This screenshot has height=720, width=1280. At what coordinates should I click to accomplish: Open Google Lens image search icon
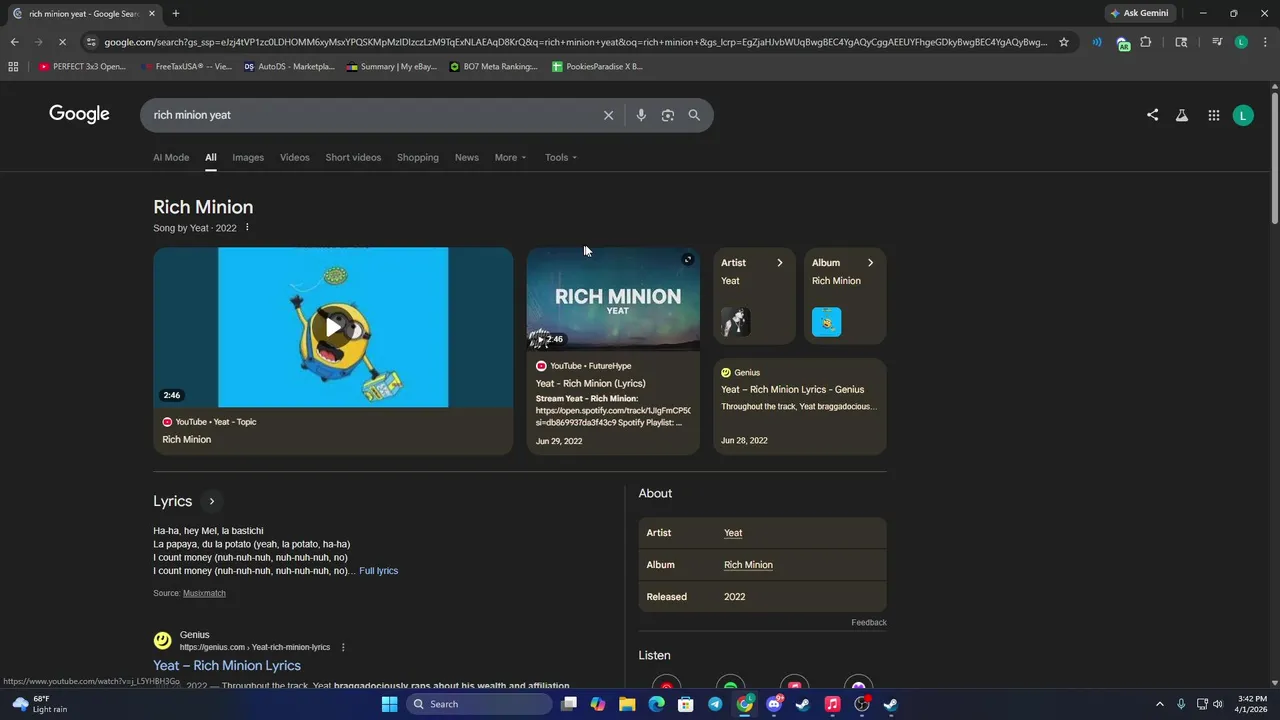668,115
